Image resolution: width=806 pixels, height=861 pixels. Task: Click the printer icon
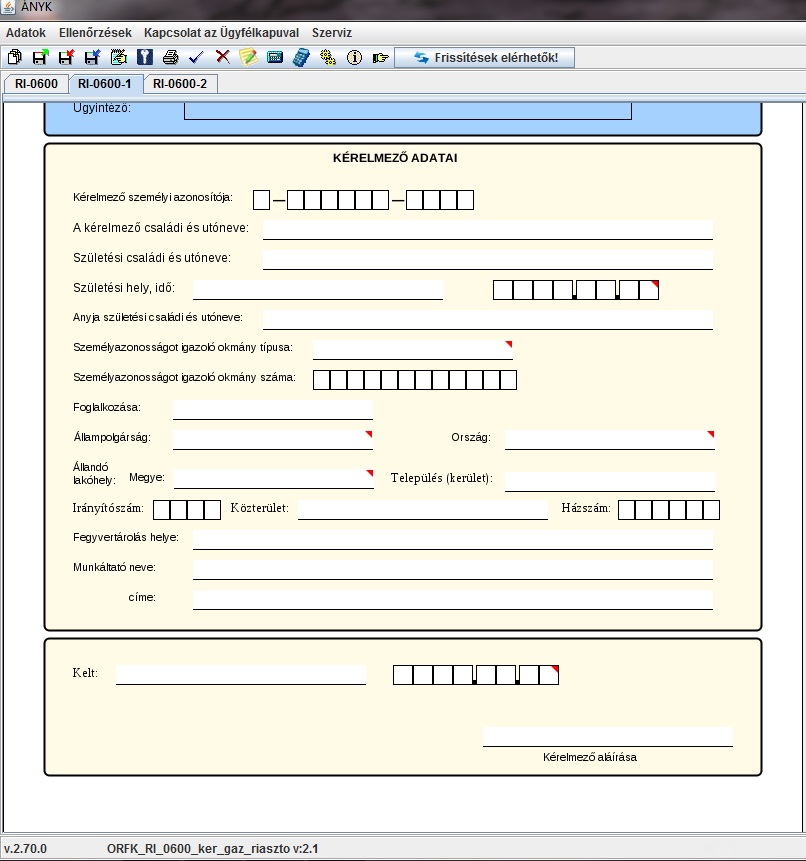(170, 58)
